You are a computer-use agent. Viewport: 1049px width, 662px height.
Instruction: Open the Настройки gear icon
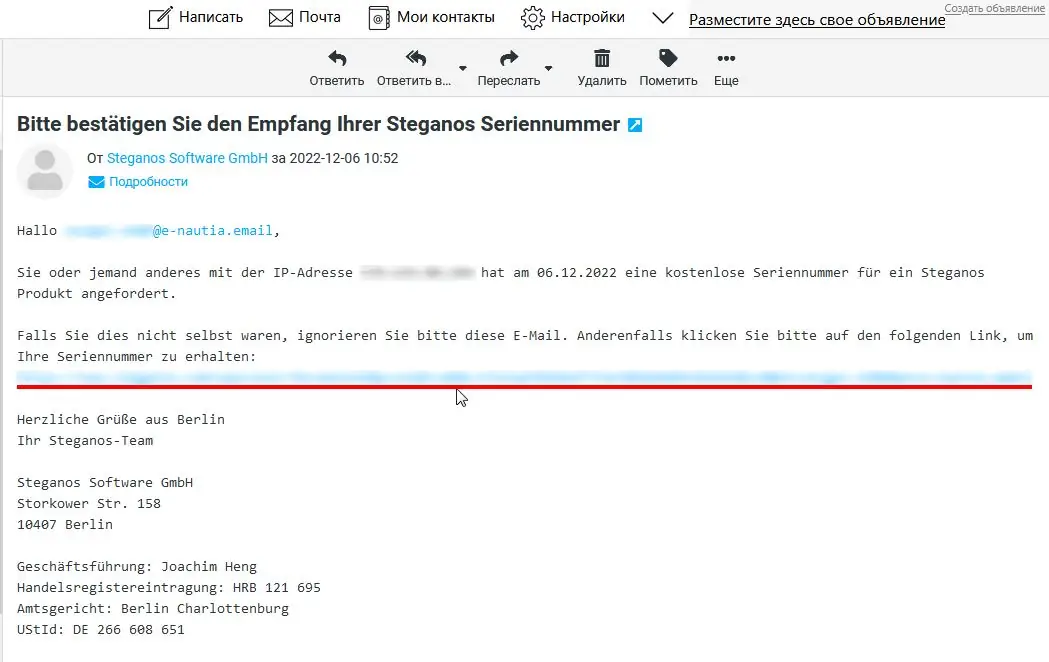[x=533, y=18]
